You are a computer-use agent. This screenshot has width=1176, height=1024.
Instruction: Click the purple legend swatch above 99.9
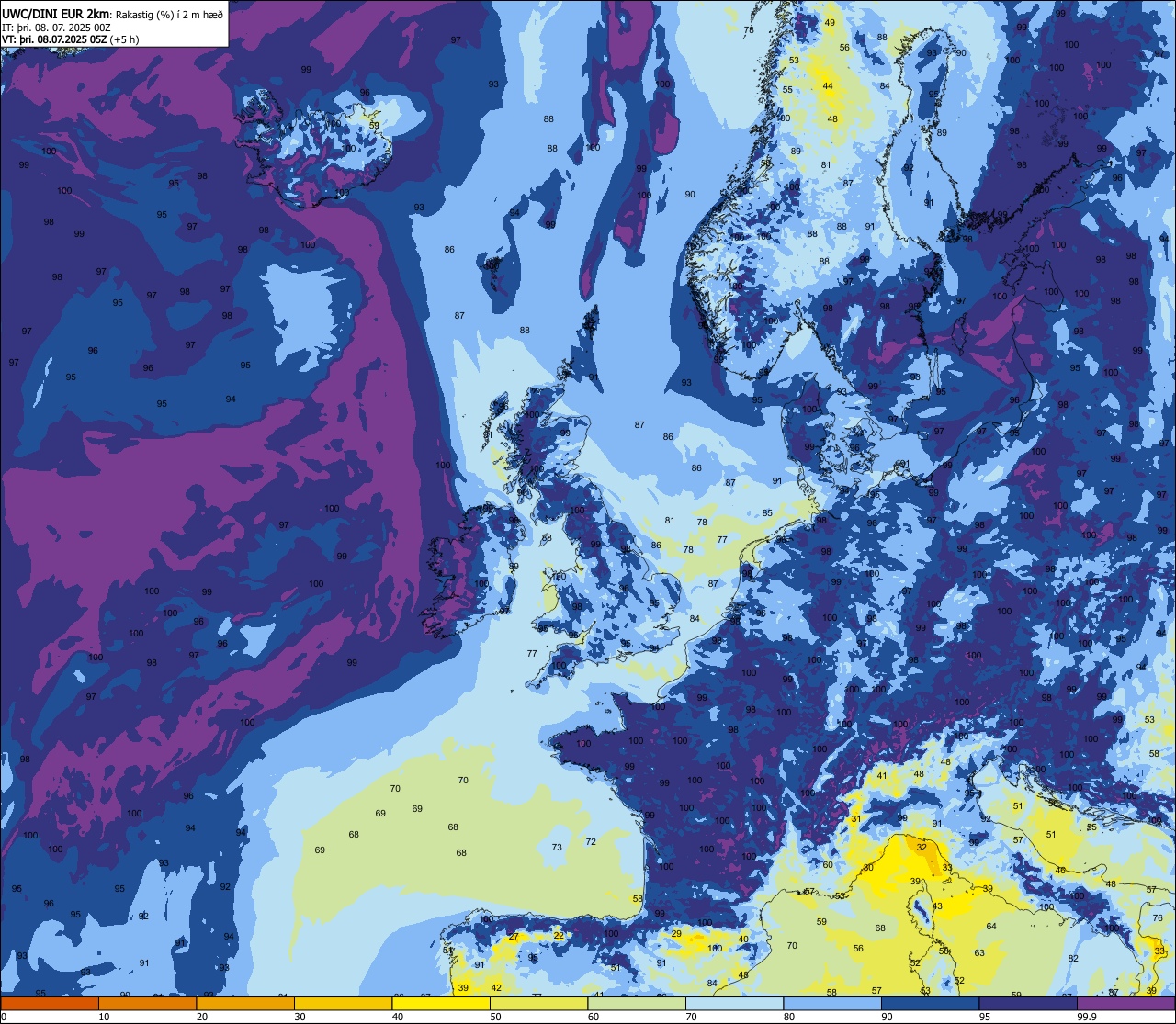pyautogui.click(x=1125, y=1004)
